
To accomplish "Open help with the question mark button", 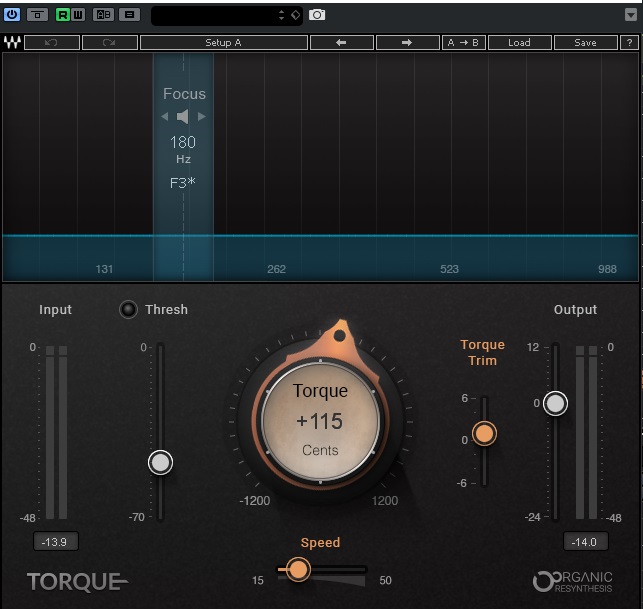I will 629,43.
